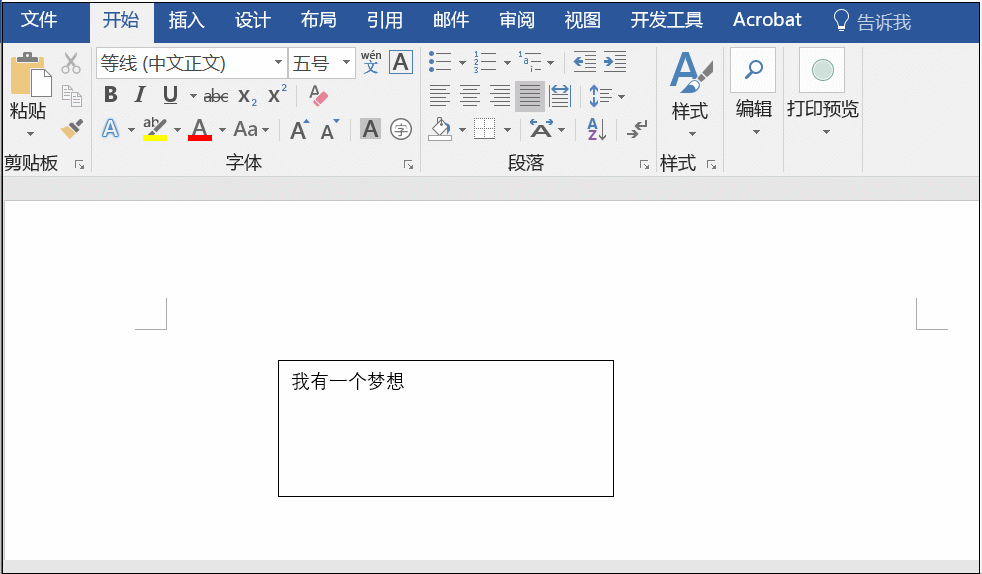
Task: Decrease font size with the smaller A
Action: (x=329, y=129)
